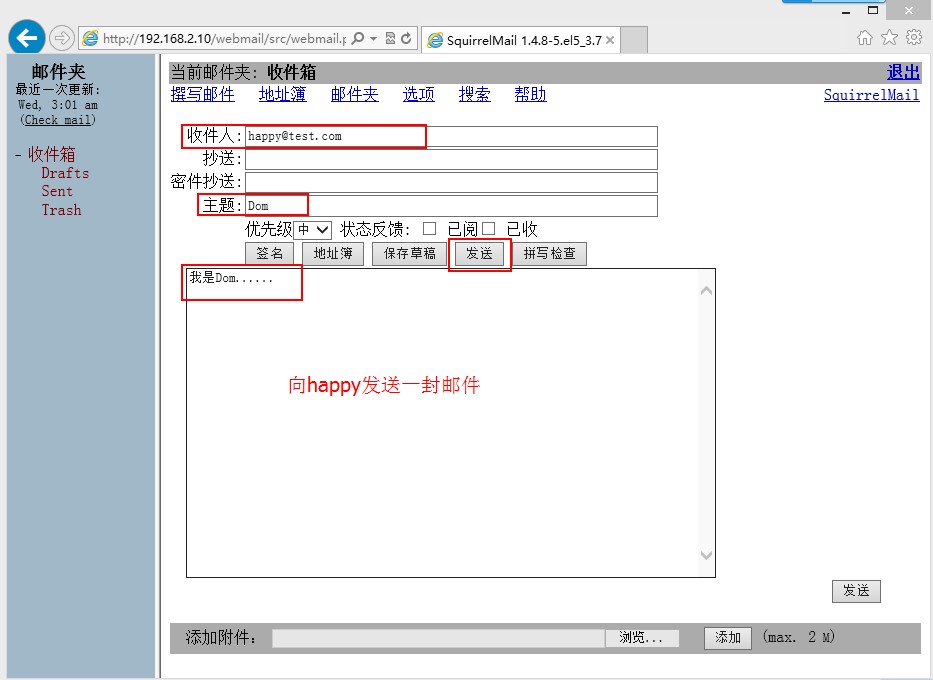Screen dimensions: 933x680
Task: Open 选项 options menu link
Action: 419,95
